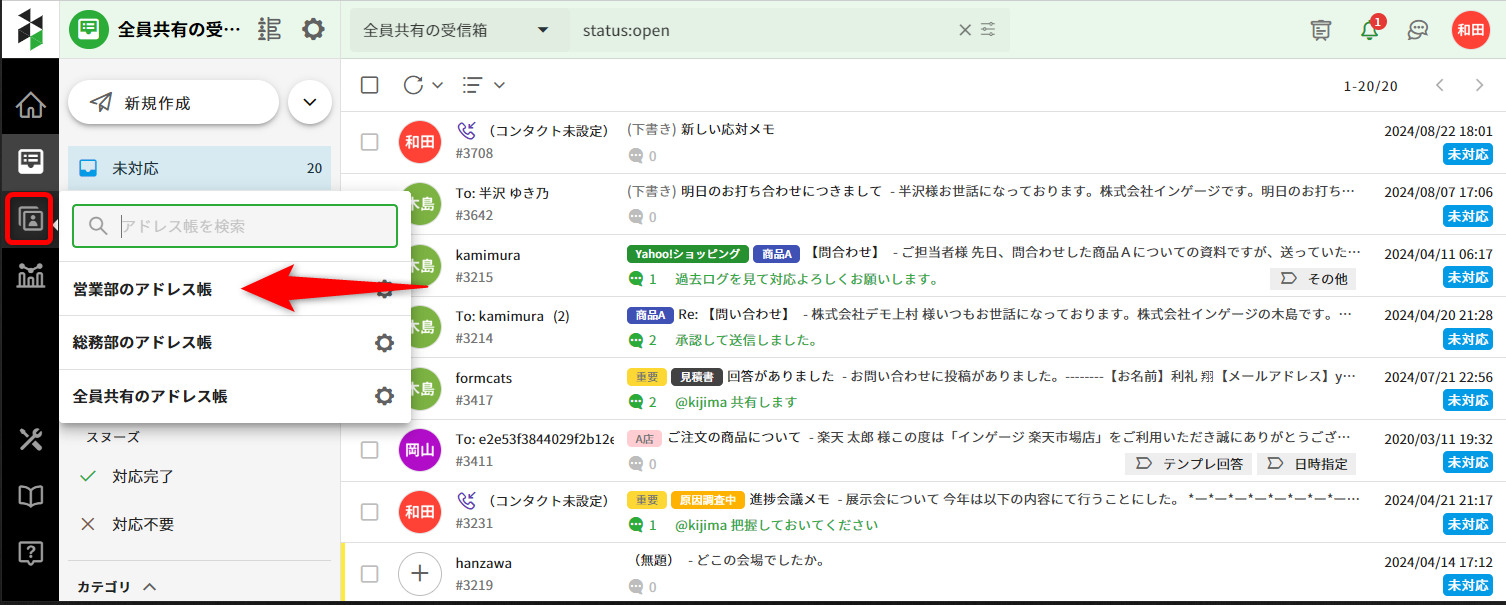Choose 全員共有のアドレス帳 entry
The height and width of the screenshot is (605, 1506).
pyautogui.click(x=150, y=396)
